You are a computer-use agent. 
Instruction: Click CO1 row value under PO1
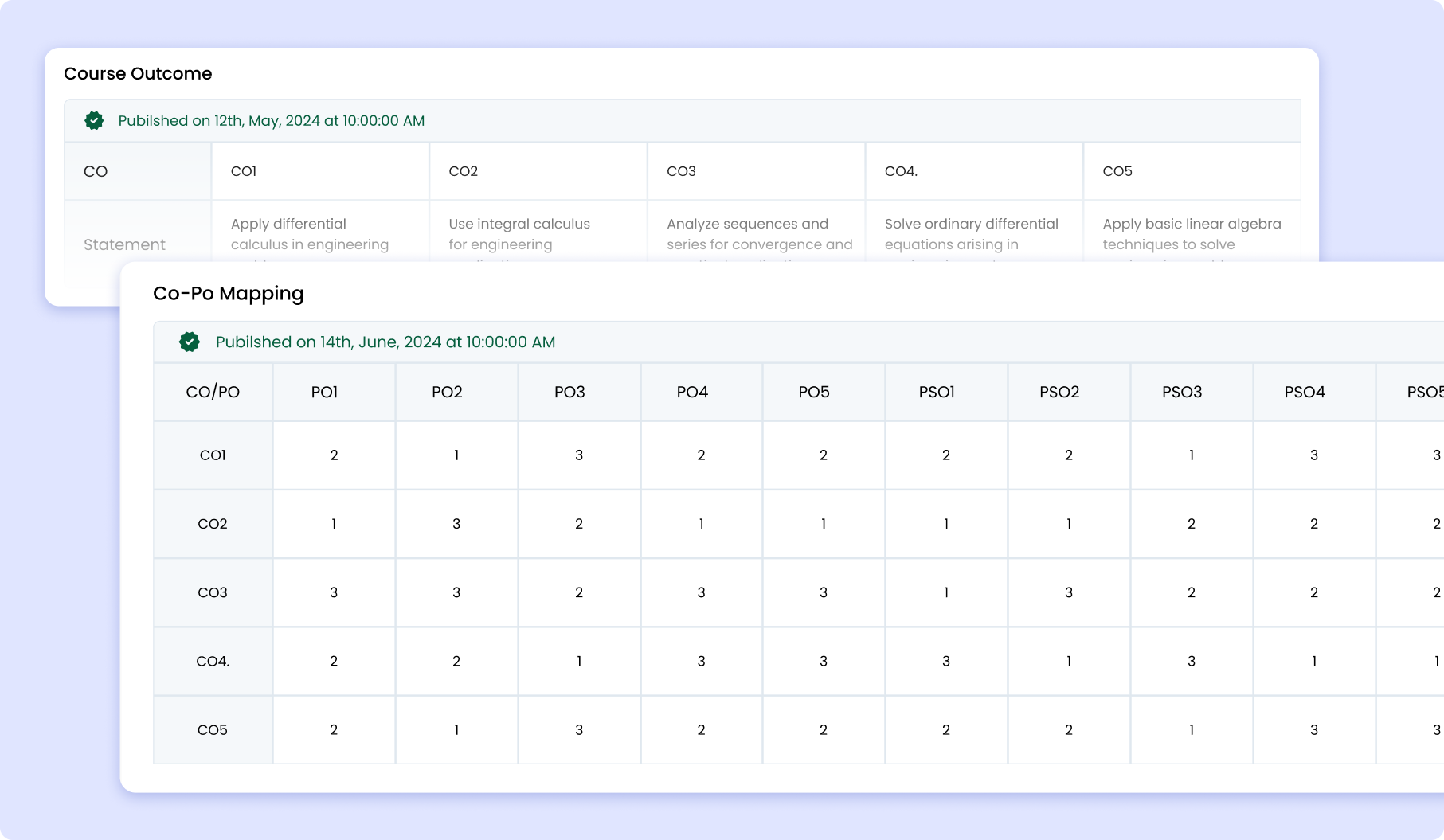pos(334,455)
